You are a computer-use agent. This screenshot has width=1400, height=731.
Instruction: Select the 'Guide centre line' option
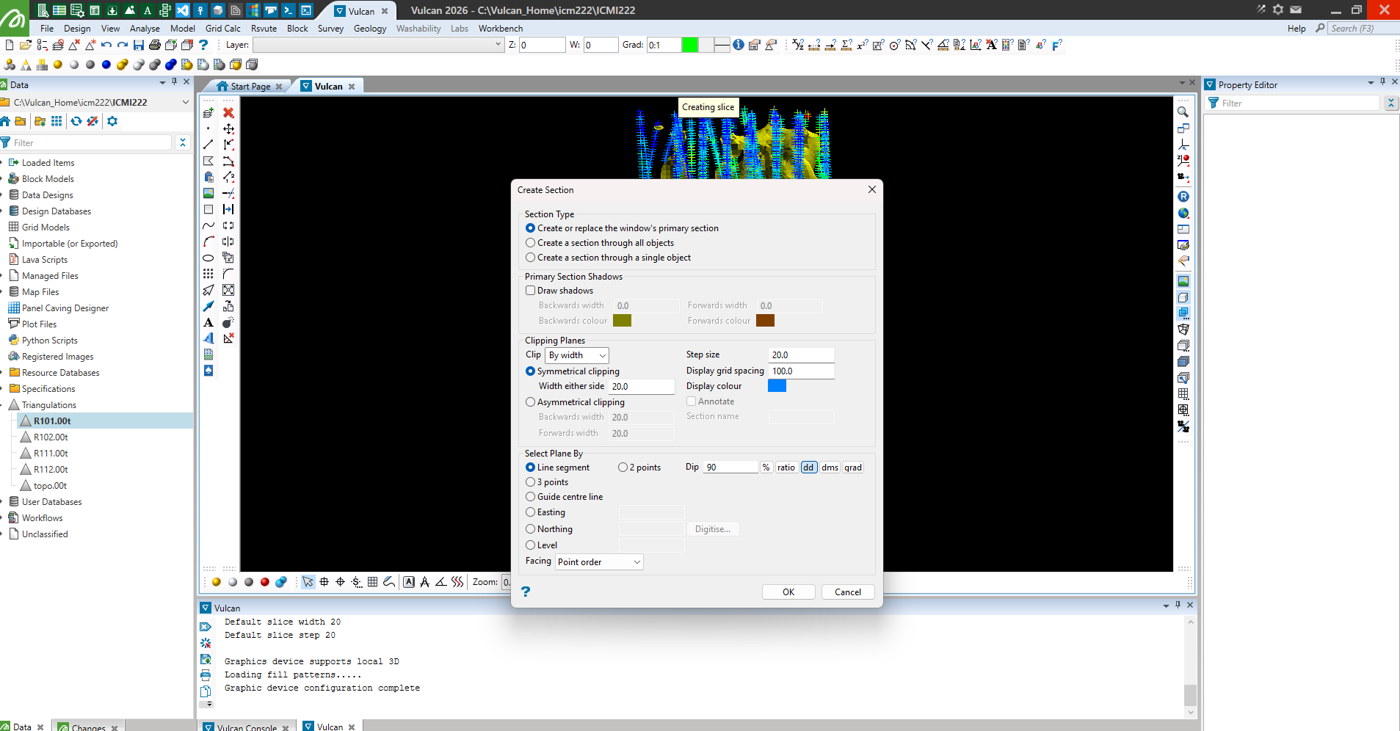click(564, 497)
